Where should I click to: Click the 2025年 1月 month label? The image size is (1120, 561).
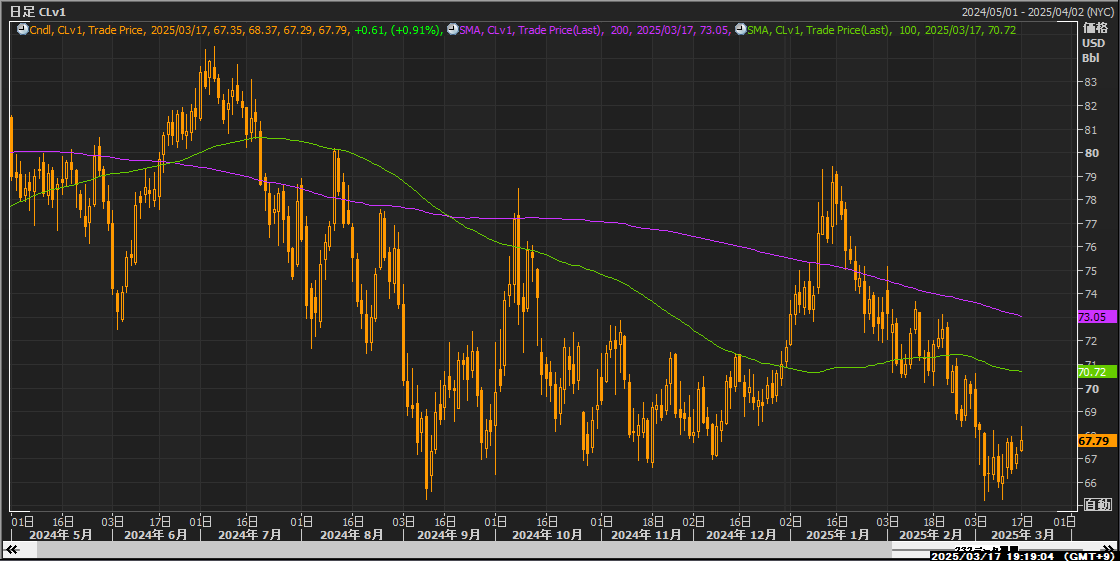pyautogui.click(x=837, y=535)
